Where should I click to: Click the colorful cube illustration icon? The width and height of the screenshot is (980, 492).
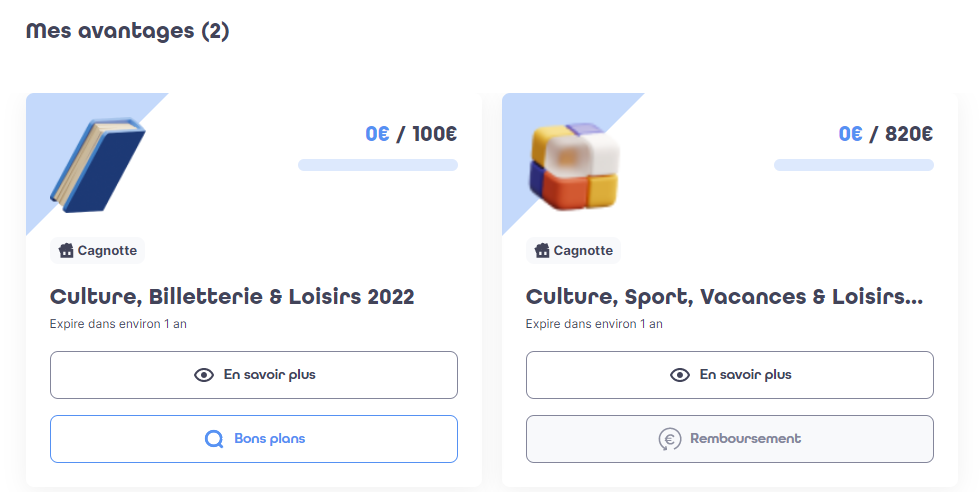pyautogui.click(x=574, y=166)
